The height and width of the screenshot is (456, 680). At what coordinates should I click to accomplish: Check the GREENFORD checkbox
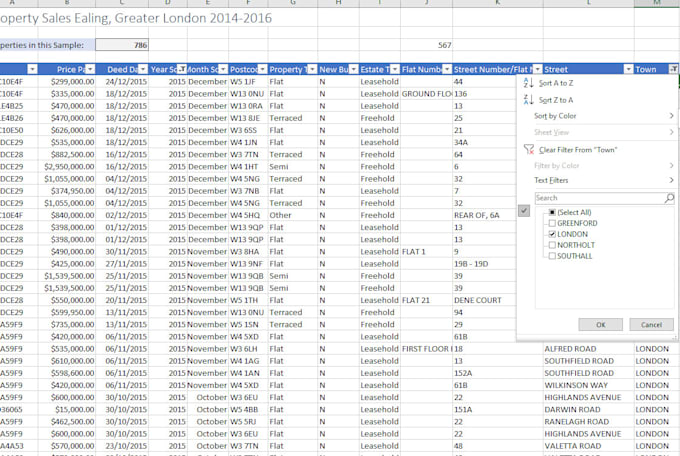point(552,223)
